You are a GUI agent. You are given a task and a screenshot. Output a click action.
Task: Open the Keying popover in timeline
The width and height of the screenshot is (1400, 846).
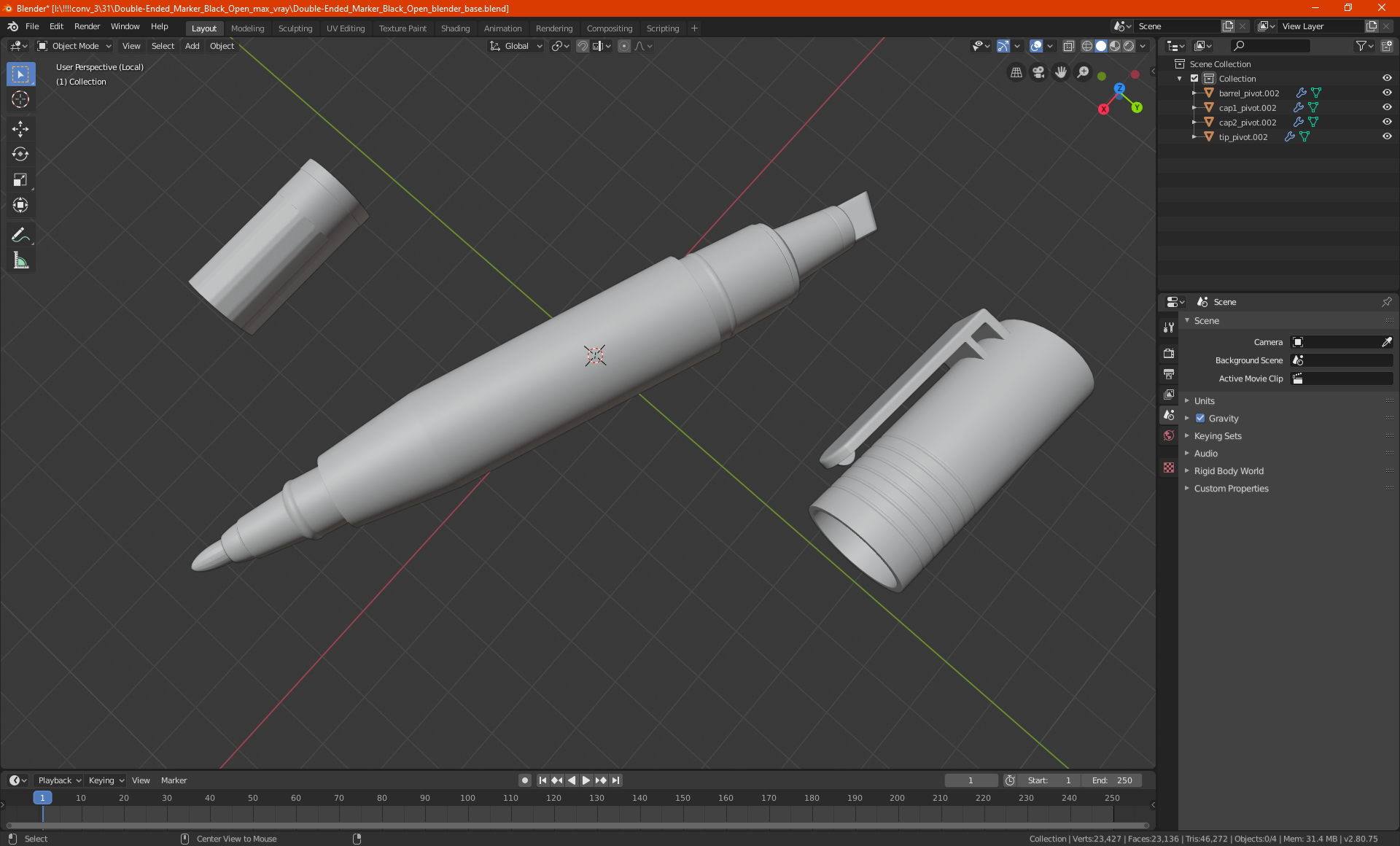tap(106, 780)
